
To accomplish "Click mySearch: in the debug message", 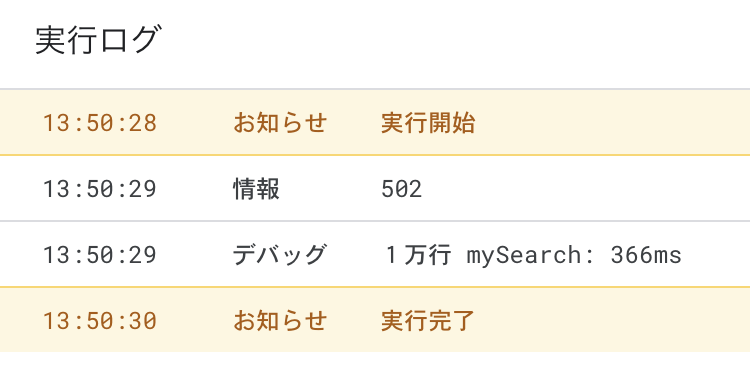I will click(x=530, y=255).
